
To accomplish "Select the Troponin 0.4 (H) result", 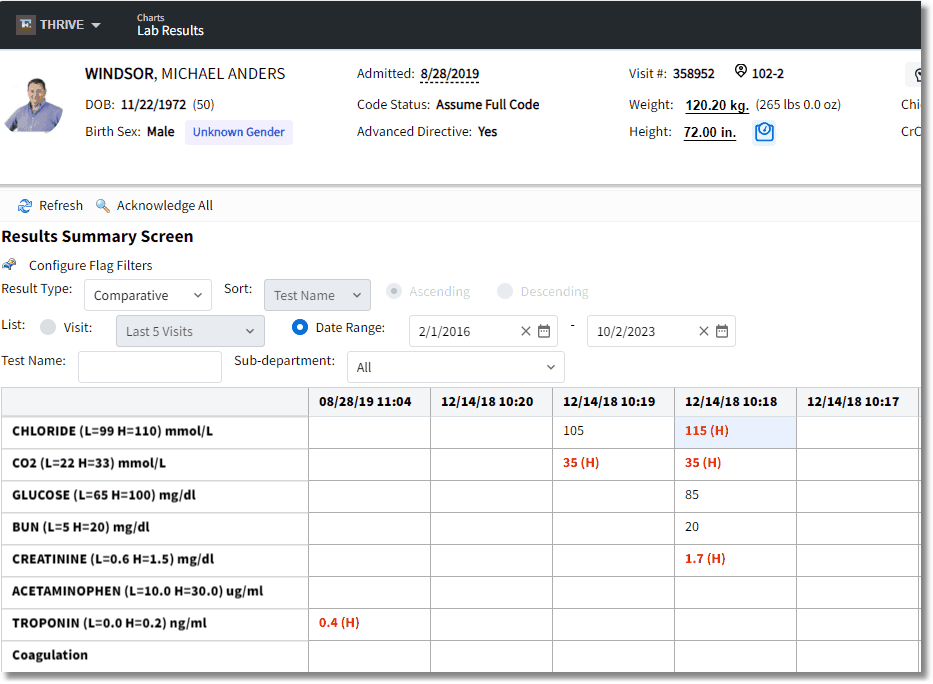I will [x=369, y=623].
